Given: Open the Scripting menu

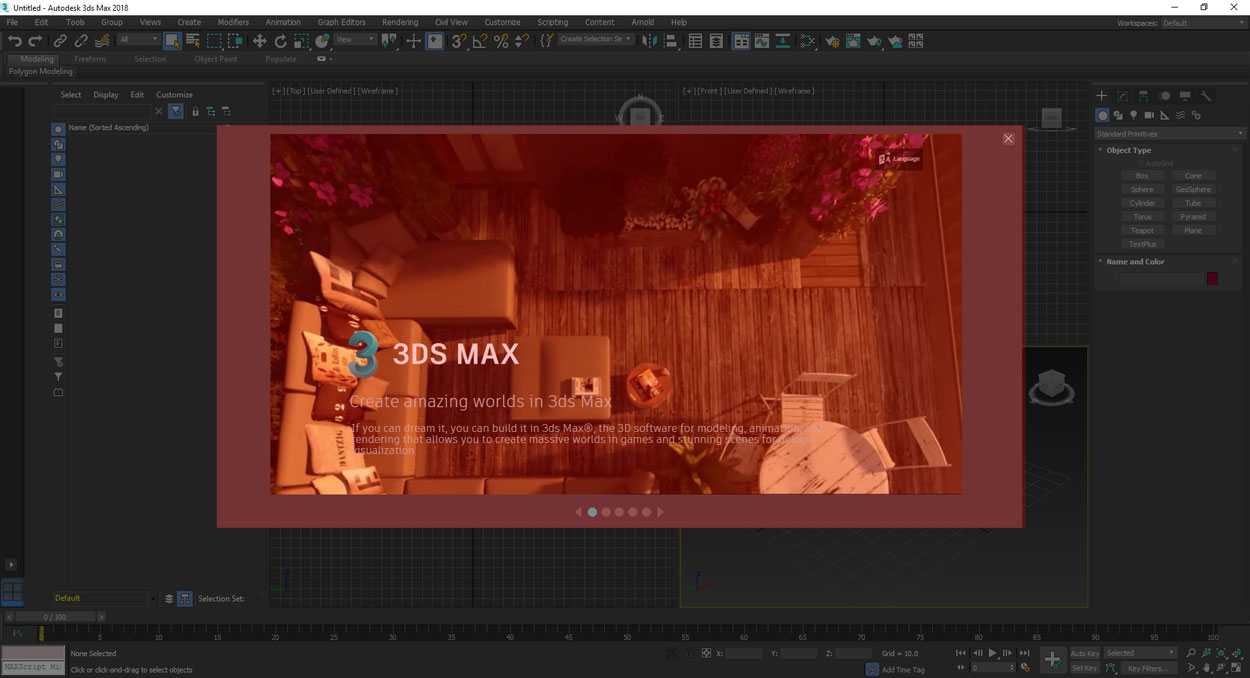Looking at the screenshot, I should pyautogui.click(x=552, y=22).
